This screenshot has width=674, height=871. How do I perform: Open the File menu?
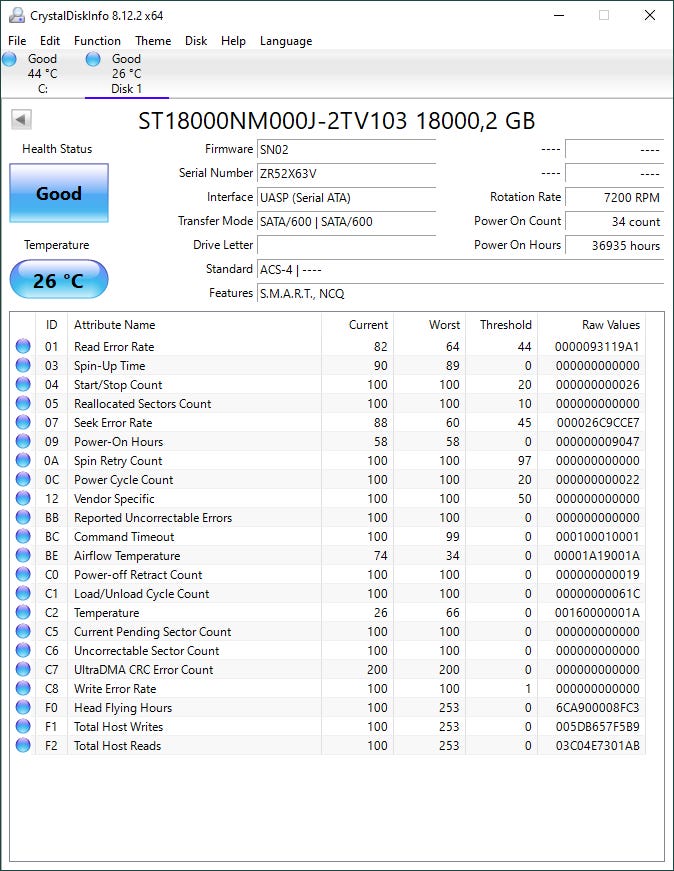[x=17, y=41]
